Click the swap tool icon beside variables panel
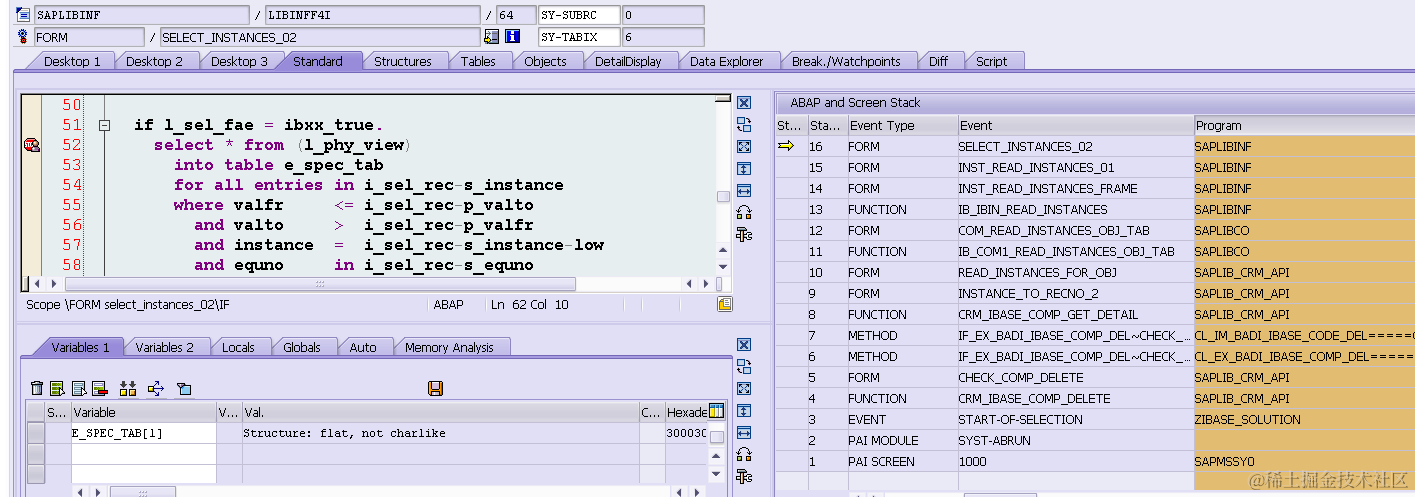Viewport: 1415px width, 497px height. [743, 367]
